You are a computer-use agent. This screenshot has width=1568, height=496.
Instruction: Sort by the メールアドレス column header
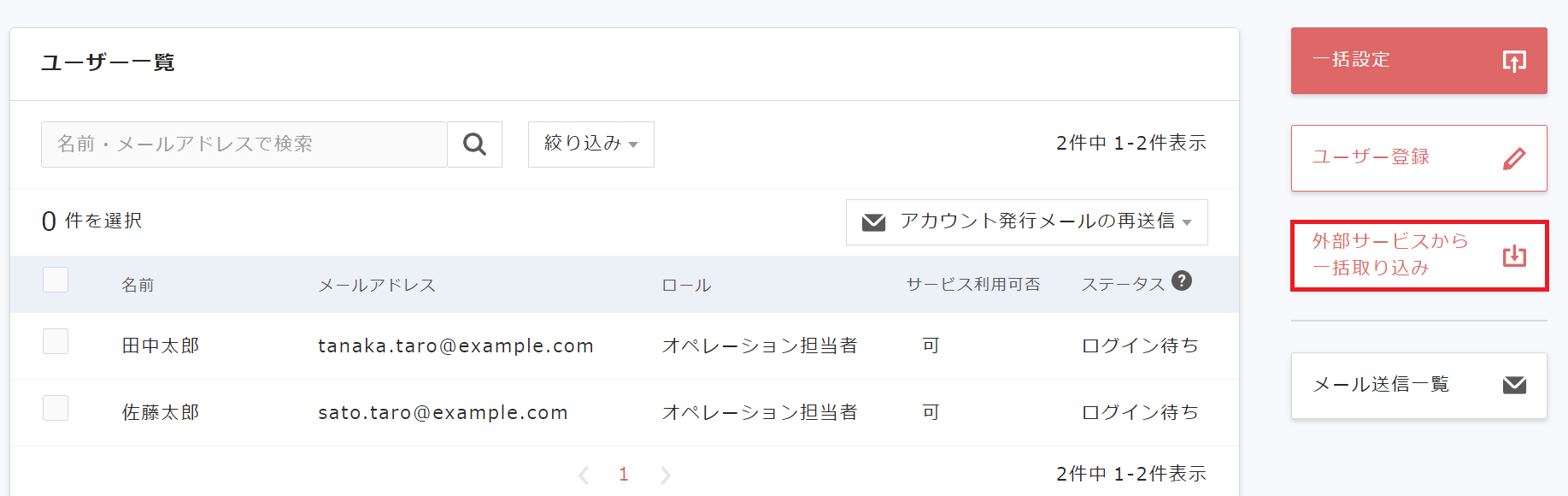[377, 285]
